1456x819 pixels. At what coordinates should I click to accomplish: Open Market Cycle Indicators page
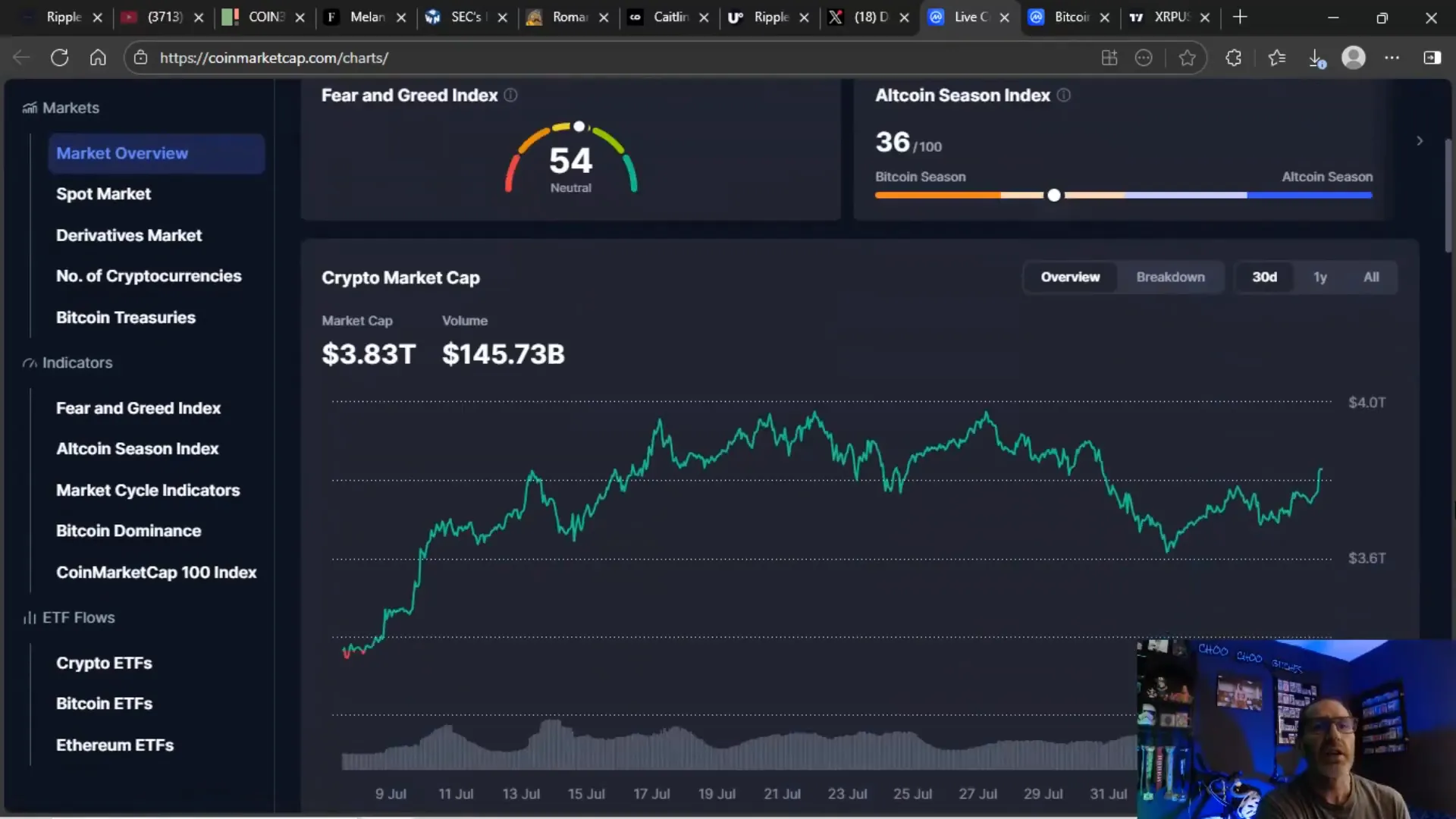148,491
